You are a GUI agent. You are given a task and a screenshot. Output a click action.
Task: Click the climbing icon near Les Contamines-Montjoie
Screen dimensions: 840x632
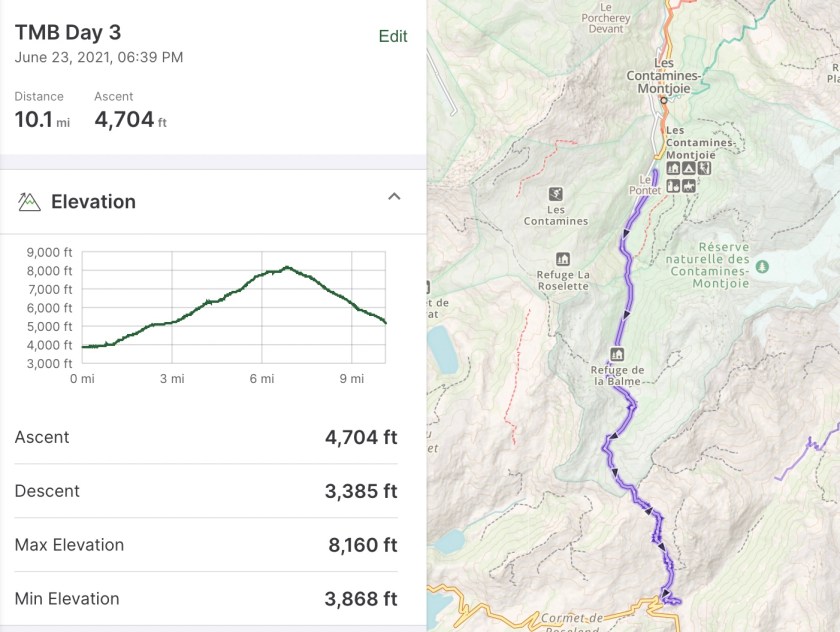tap(704, 168)
